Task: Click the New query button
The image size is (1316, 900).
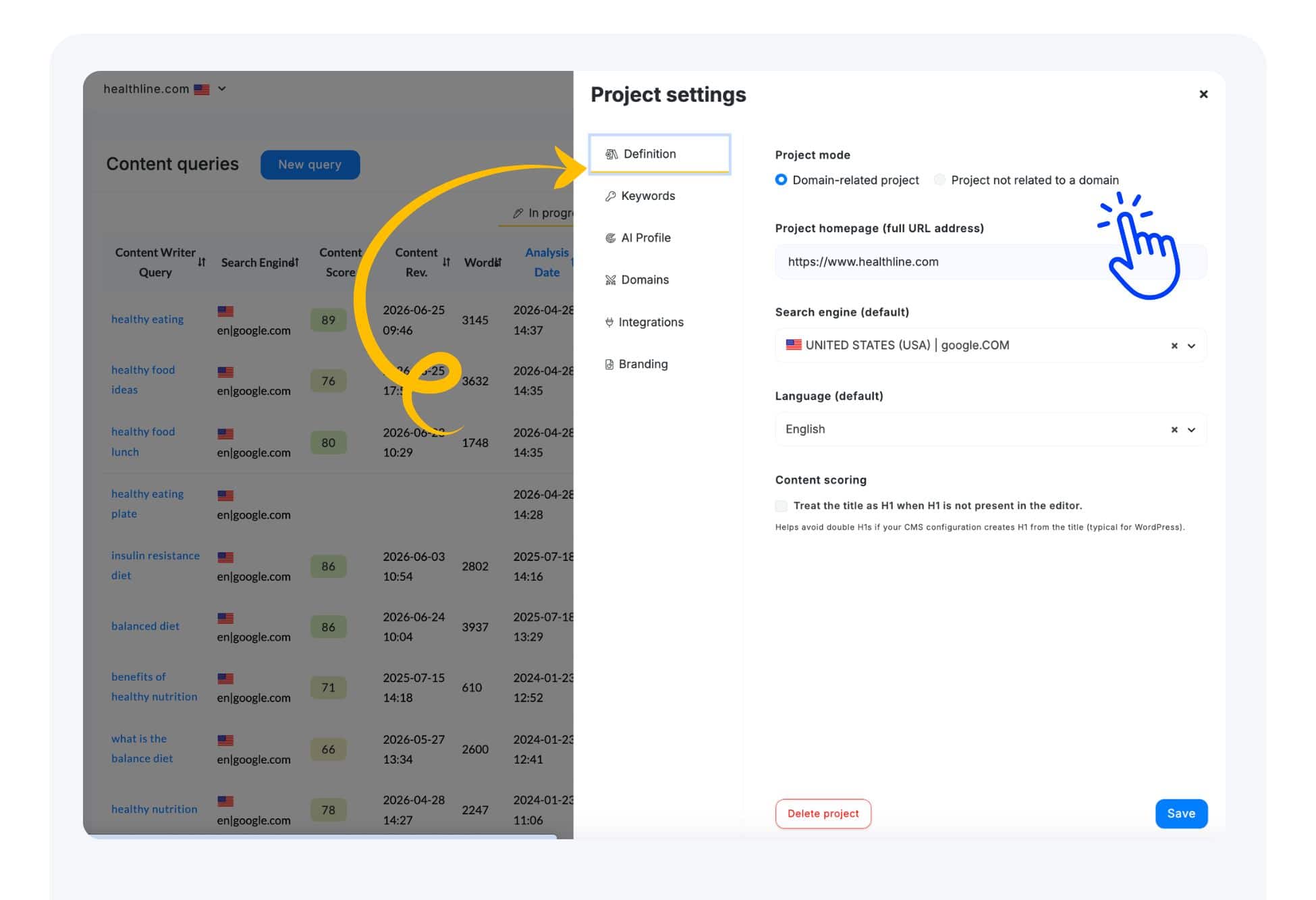Action: (310, 165)
